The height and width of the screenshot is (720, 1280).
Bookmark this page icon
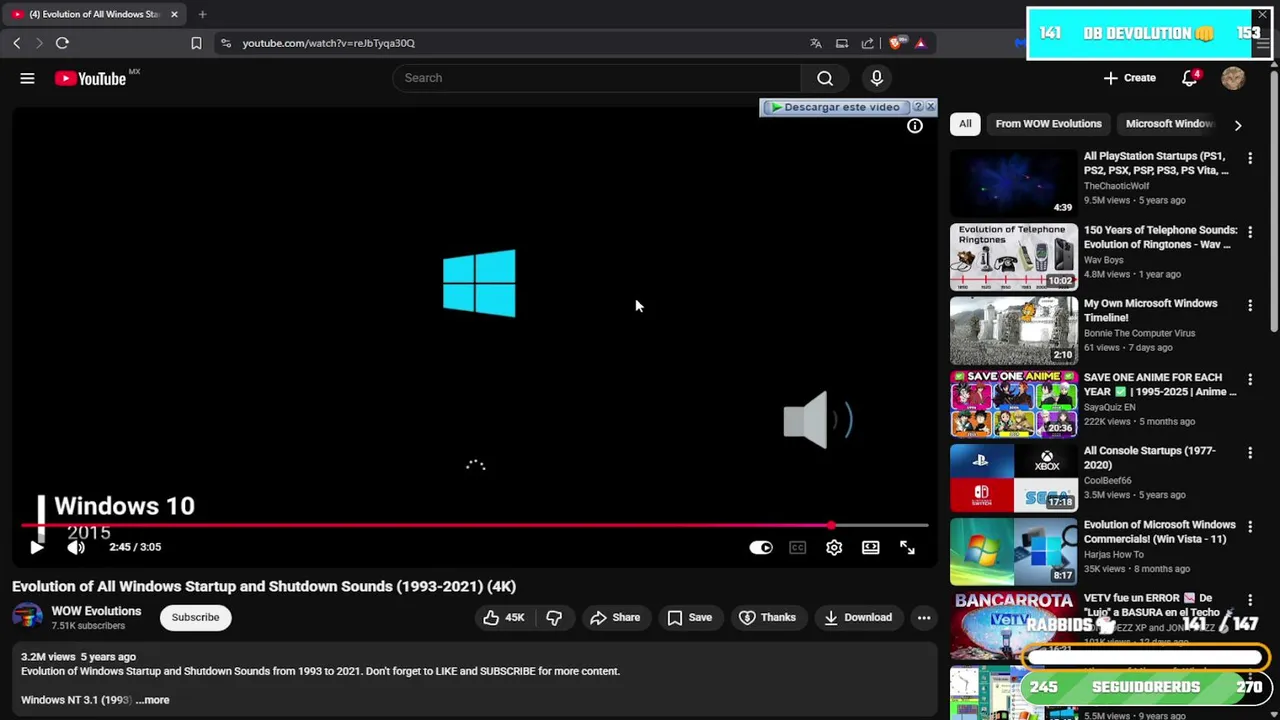point(196,43)
